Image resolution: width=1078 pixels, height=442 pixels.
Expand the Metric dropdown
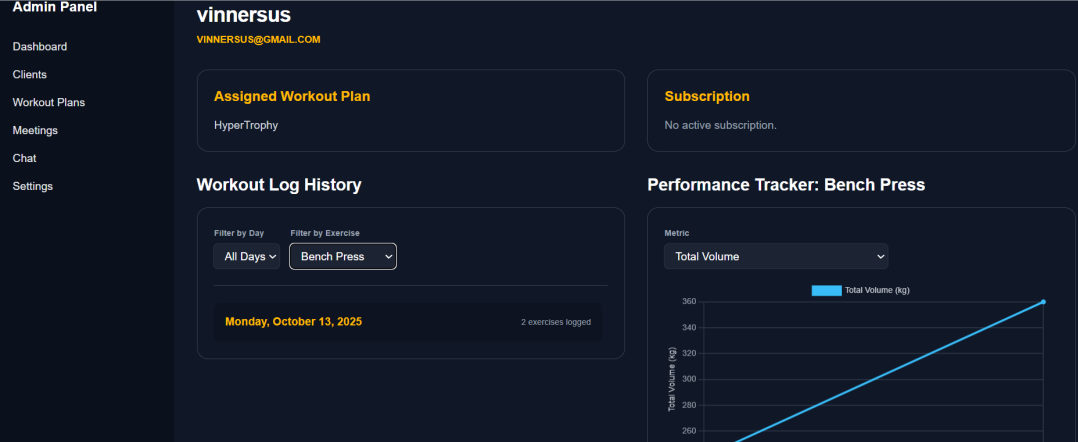pyautogui.click(x=776, y=257)
